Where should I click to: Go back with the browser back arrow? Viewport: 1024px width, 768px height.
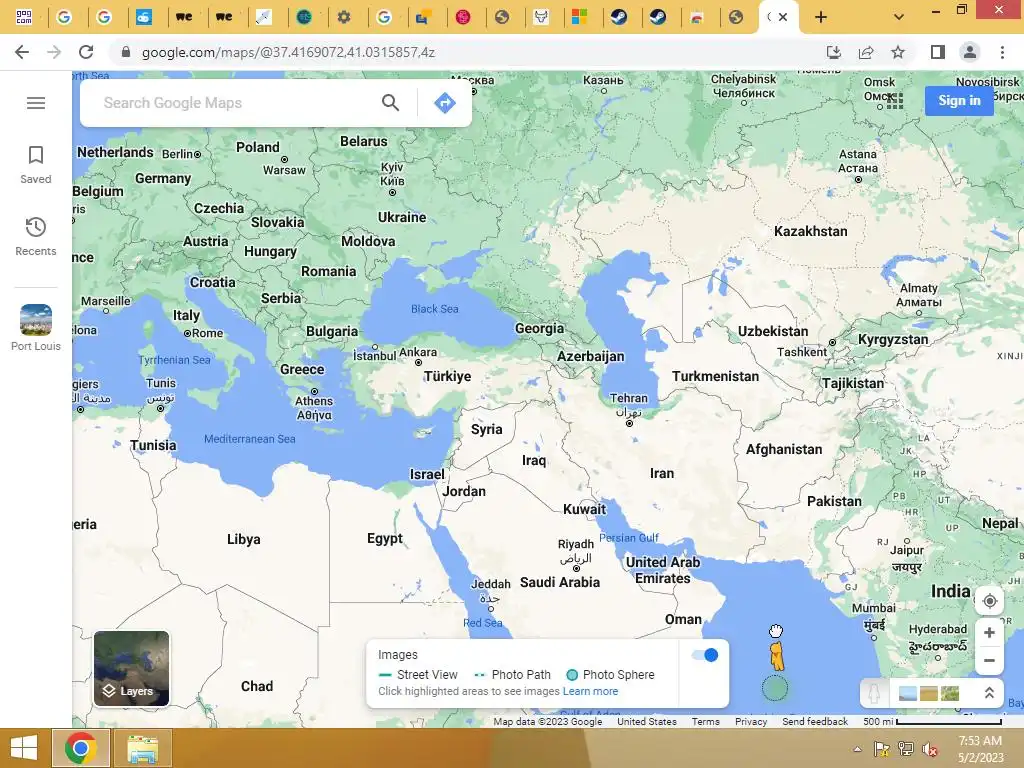22,52
